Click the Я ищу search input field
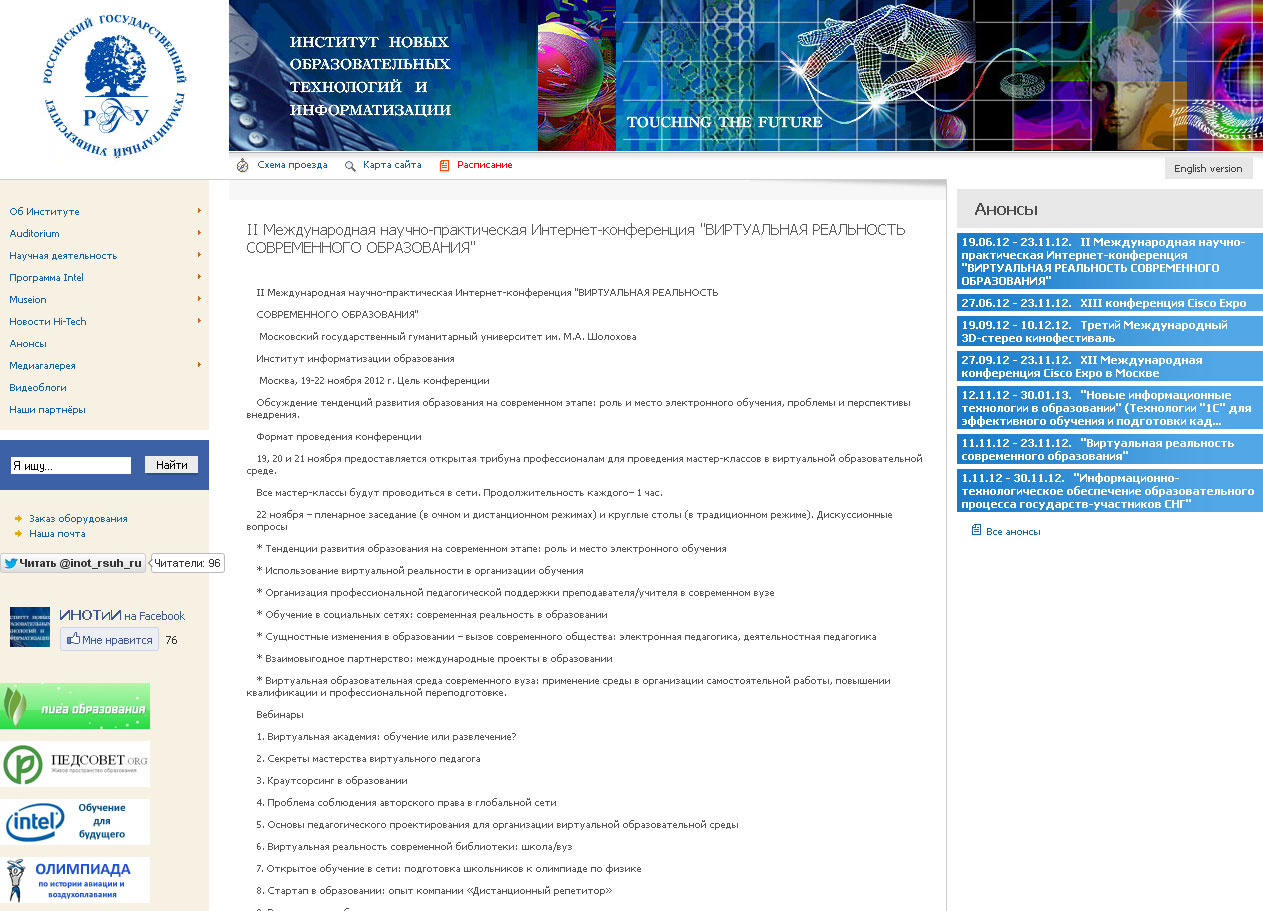The width and height of the screenshot is (1263, 911). (x=70, y=465)
